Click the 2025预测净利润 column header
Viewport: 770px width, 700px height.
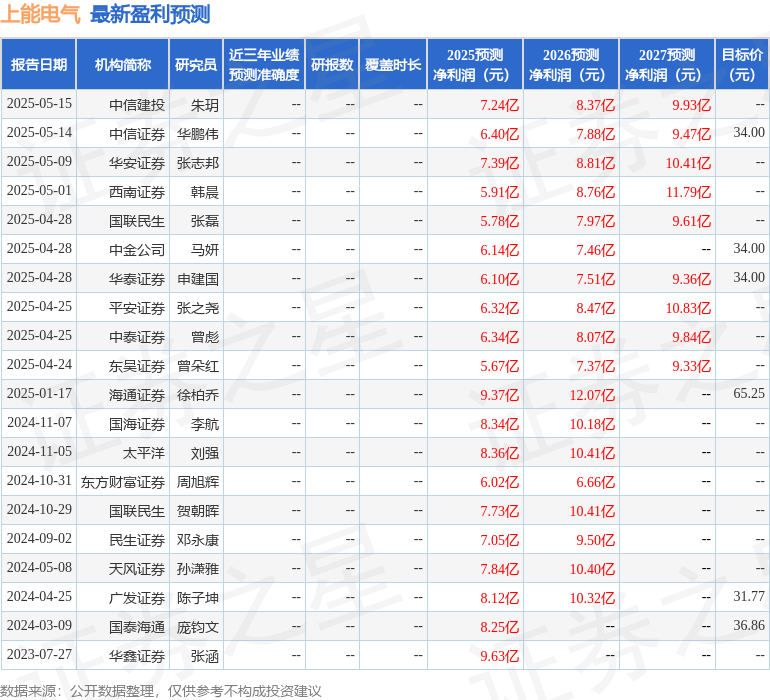tap(474, 65)
